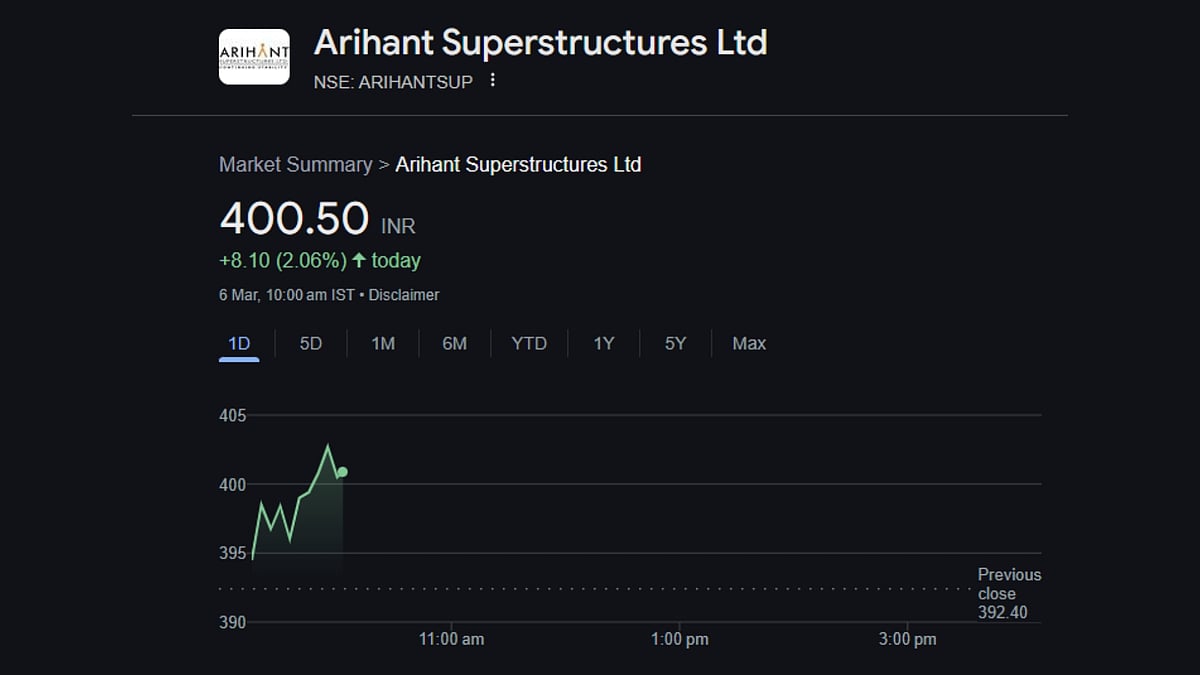
Task: Open the Max time range view
Action: (x=748, y=343)
